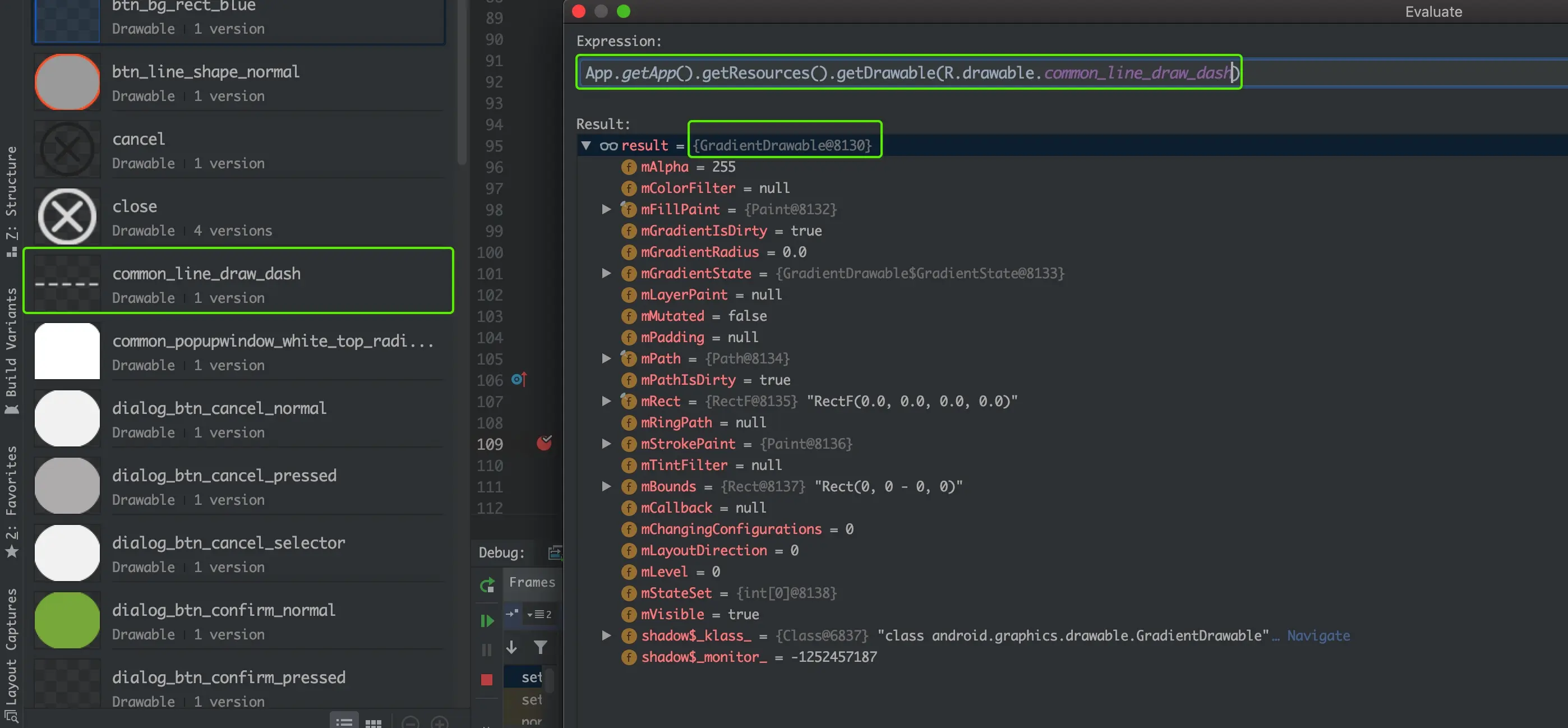Expand the mGradientState node
The image size is (1568, 728).
[x=606, y=273]
